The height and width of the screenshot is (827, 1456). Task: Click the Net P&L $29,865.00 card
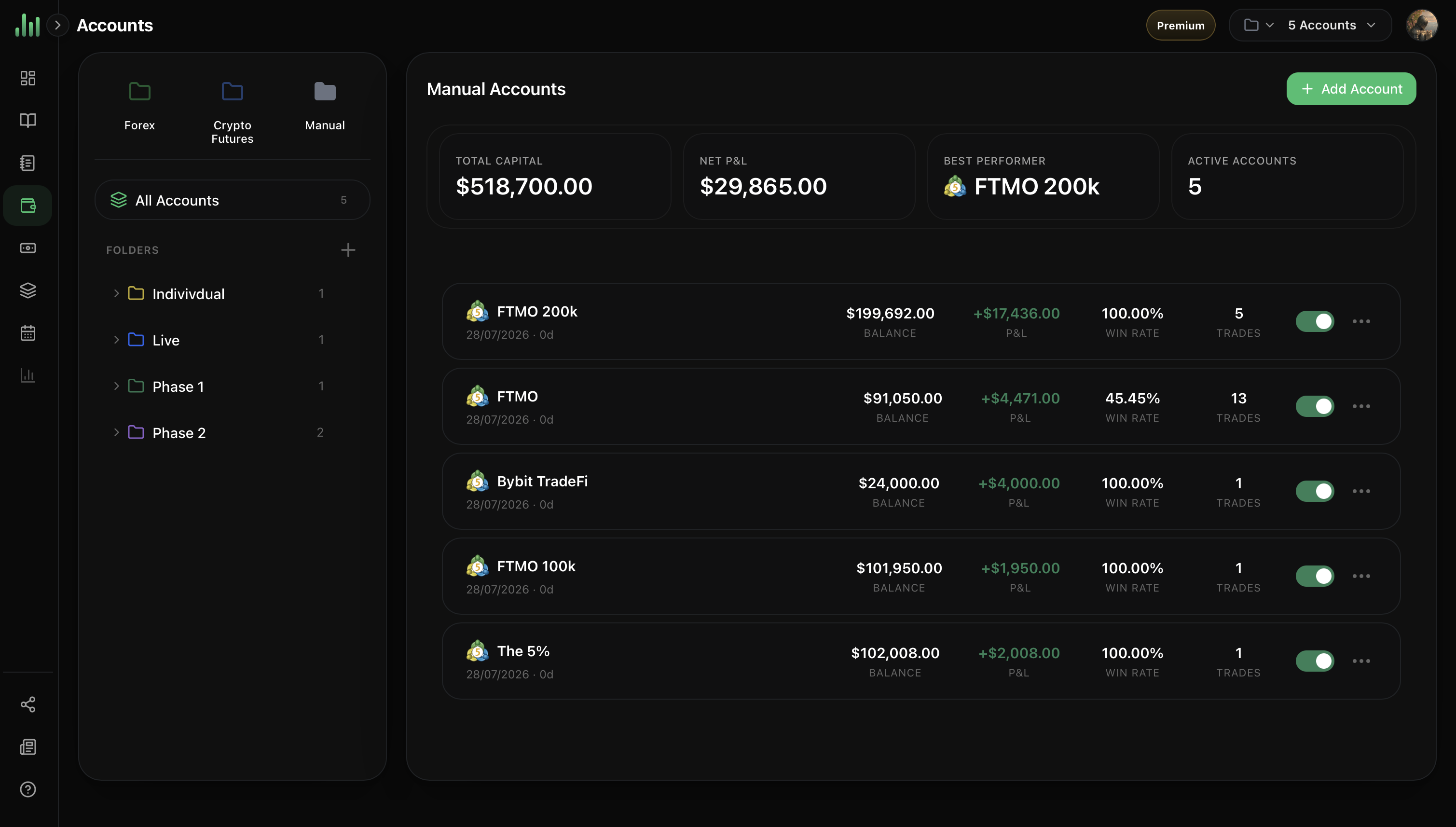(799, 177)
